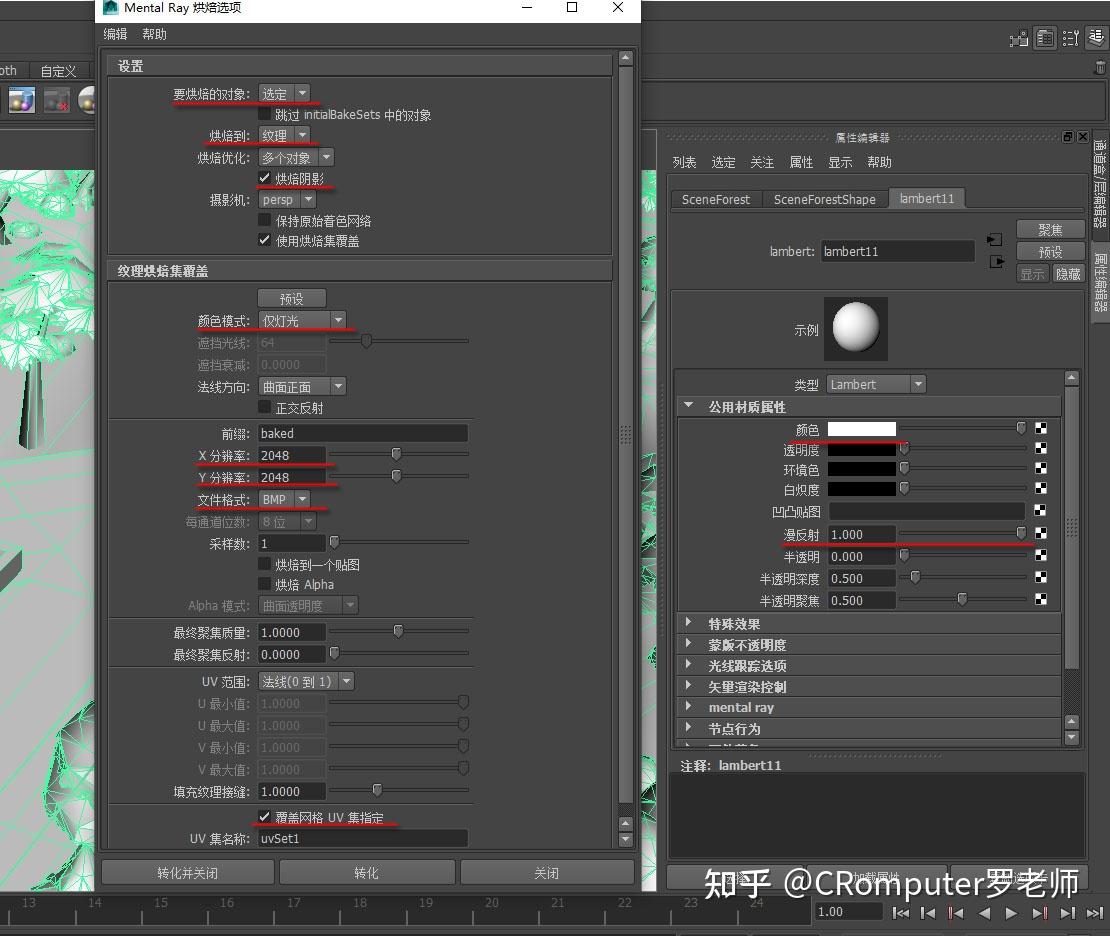Open the 编辑 menu in the bake window

pyautogui.click(x=114, y=33)
